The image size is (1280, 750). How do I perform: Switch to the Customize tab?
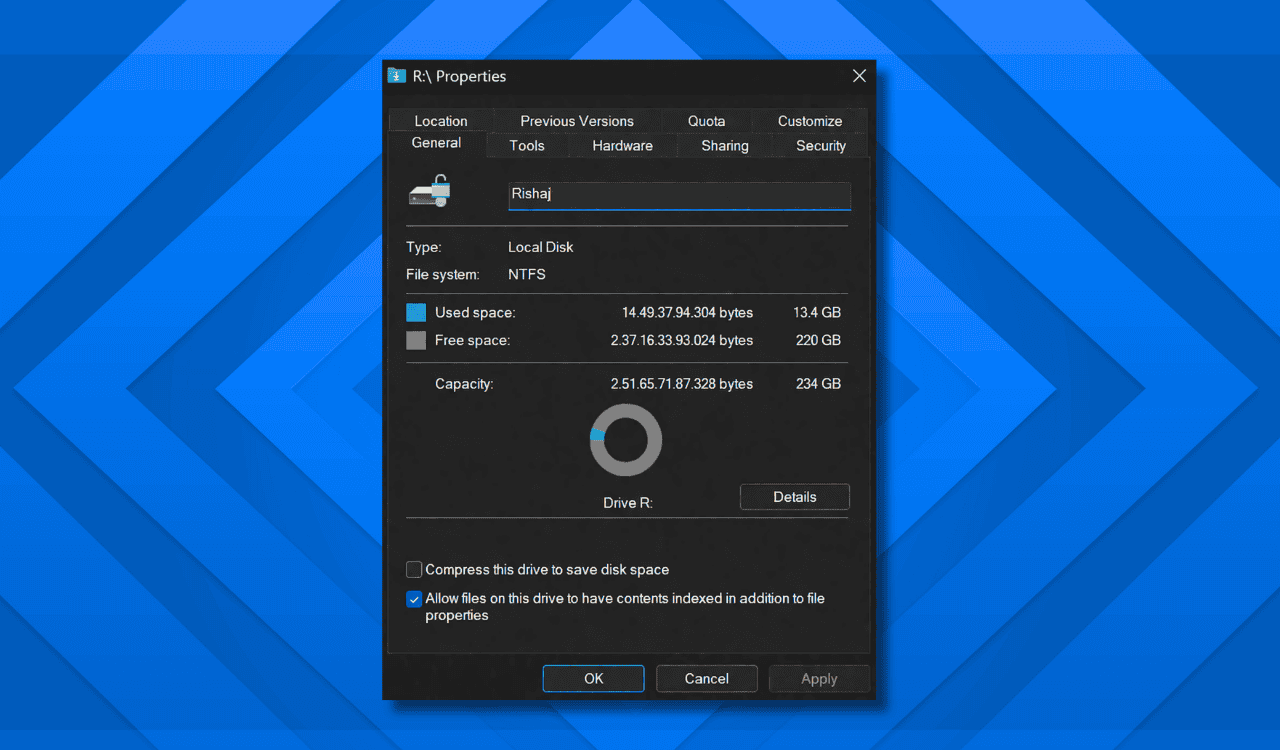pyautogui.click(x=809, y=120)
